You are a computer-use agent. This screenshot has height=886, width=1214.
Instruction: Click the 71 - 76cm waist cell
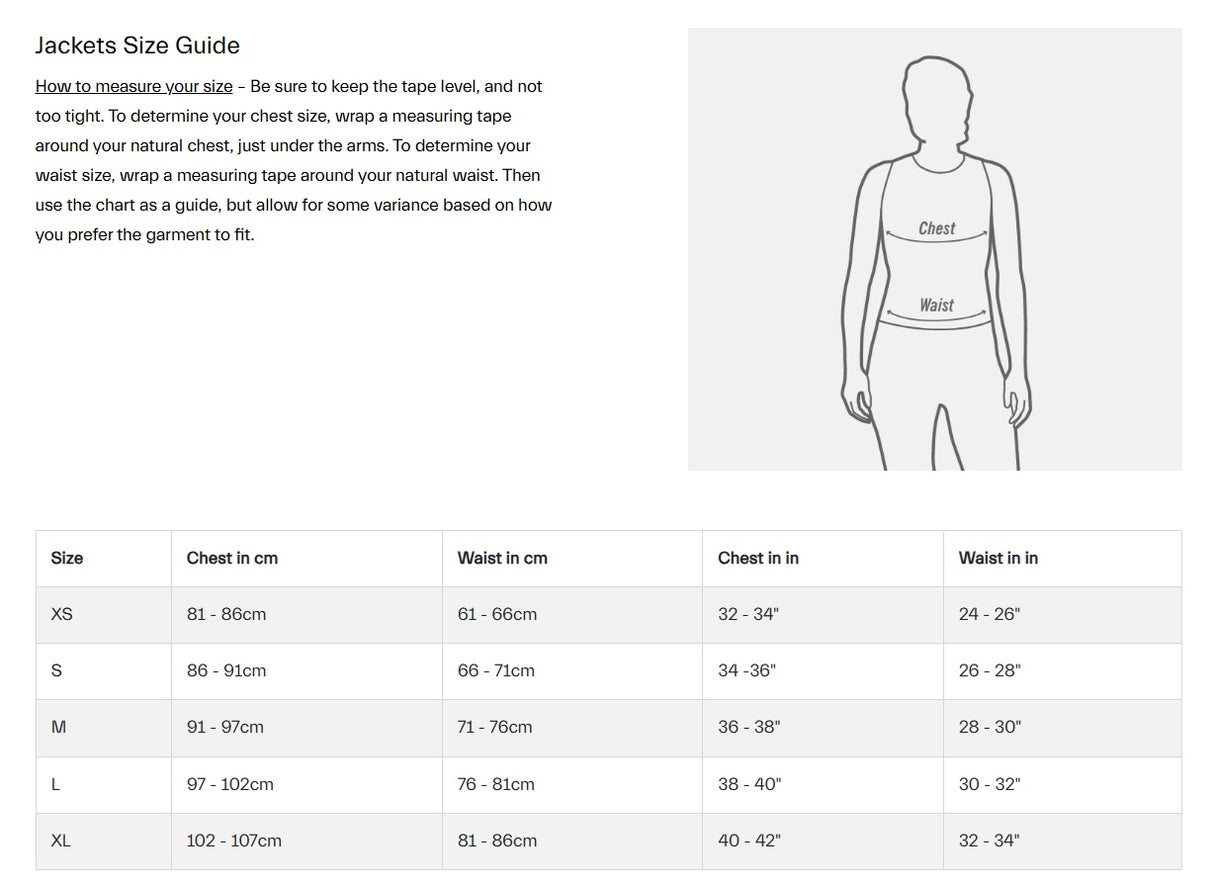point(495,727)
